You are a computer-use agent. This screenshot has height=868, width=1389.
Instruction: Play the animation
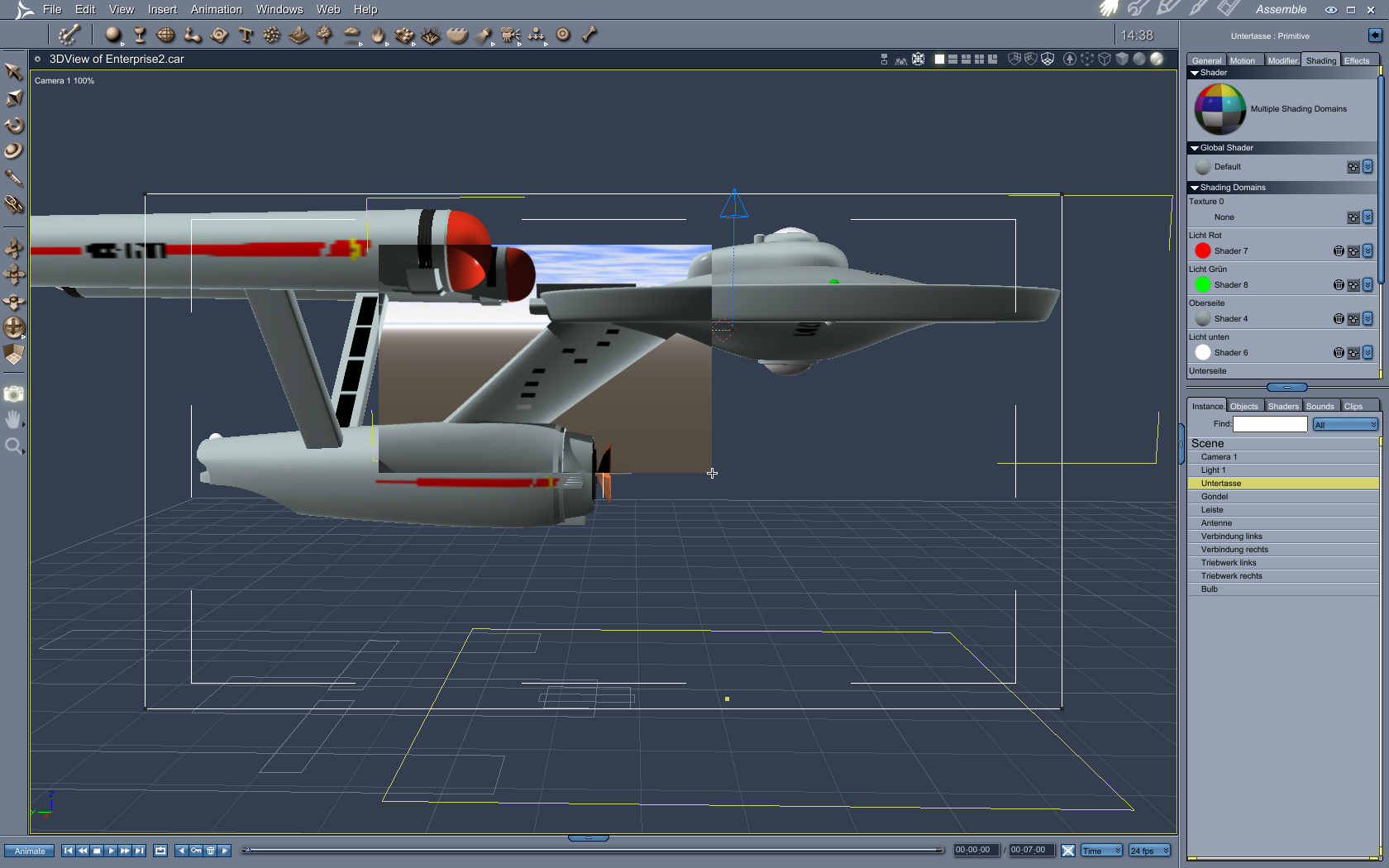(x=111, y=851)
